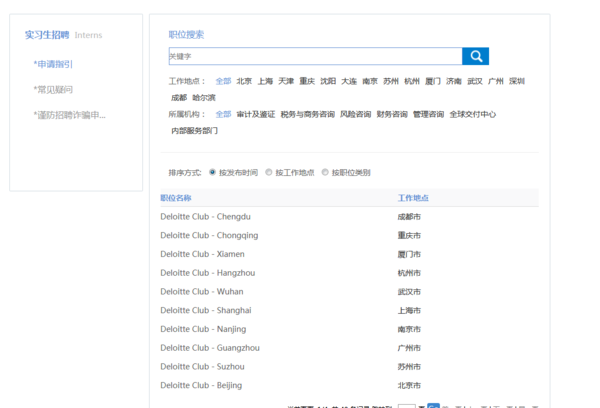The width and height of the screenshot is (600, 408).
Task: Filter work location by 济南
Action: tap(454, 81)
